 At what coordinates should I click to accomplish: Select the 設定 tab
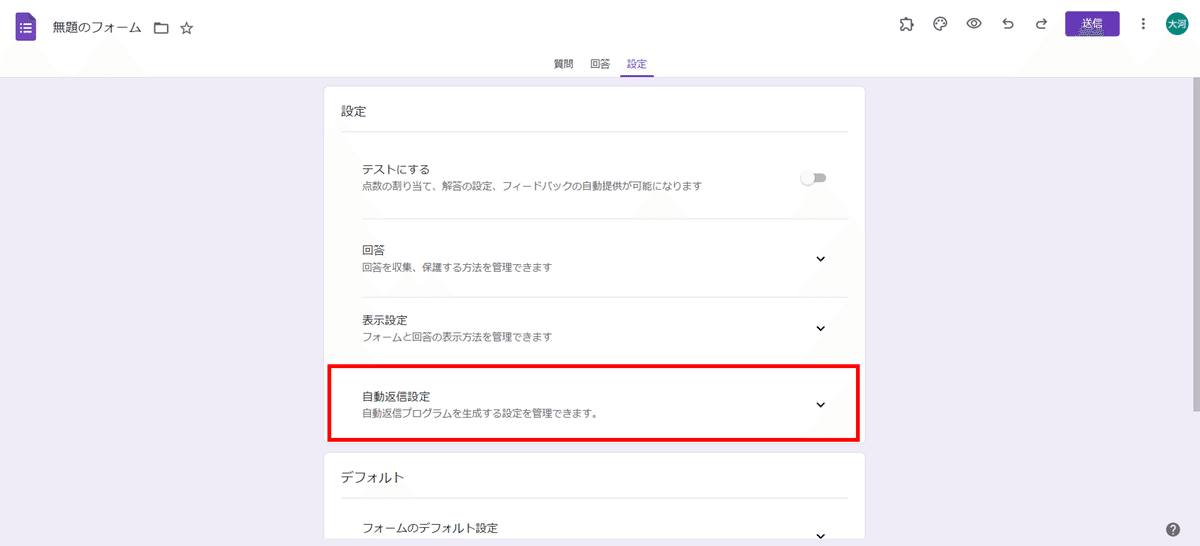coord(637,64)
